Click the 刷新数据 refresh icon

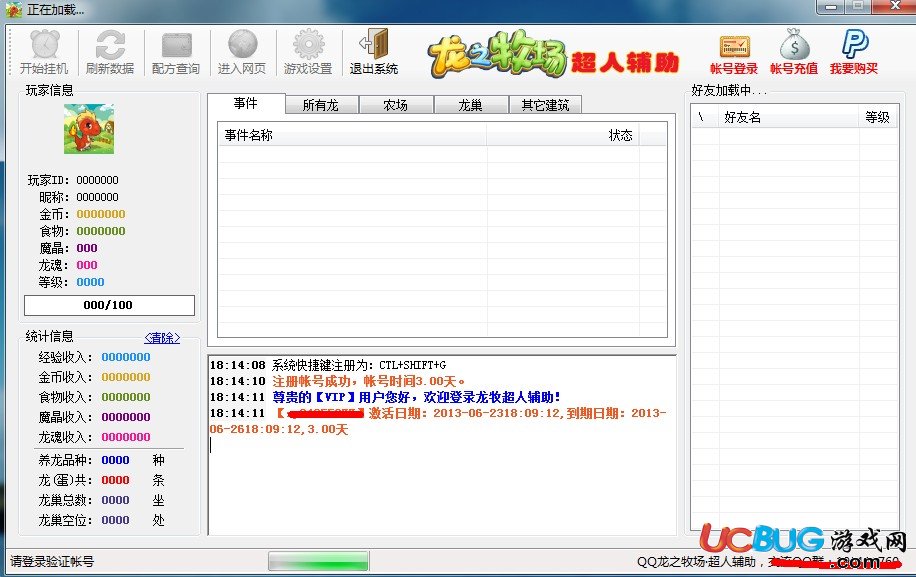(110, 44)
